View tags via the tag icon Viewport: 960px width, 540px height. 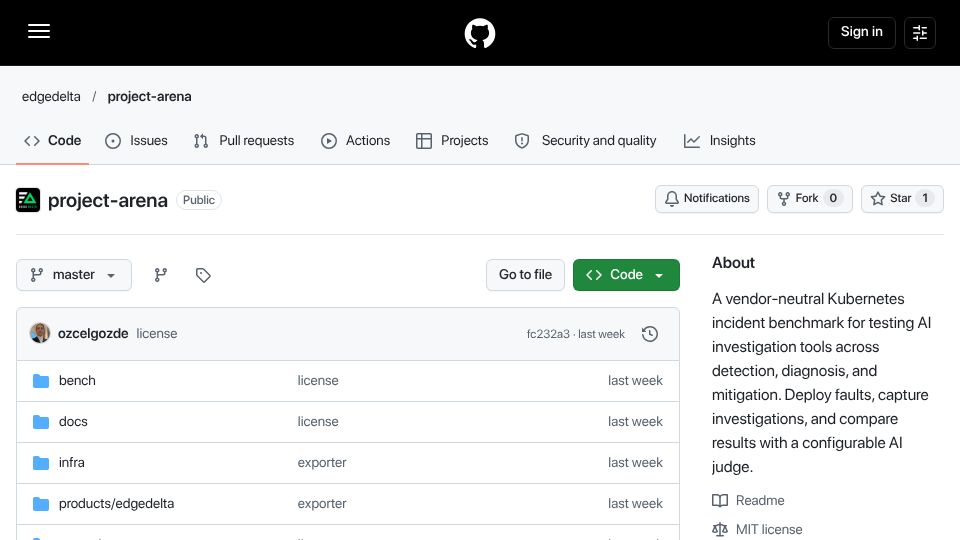(203, 275)
